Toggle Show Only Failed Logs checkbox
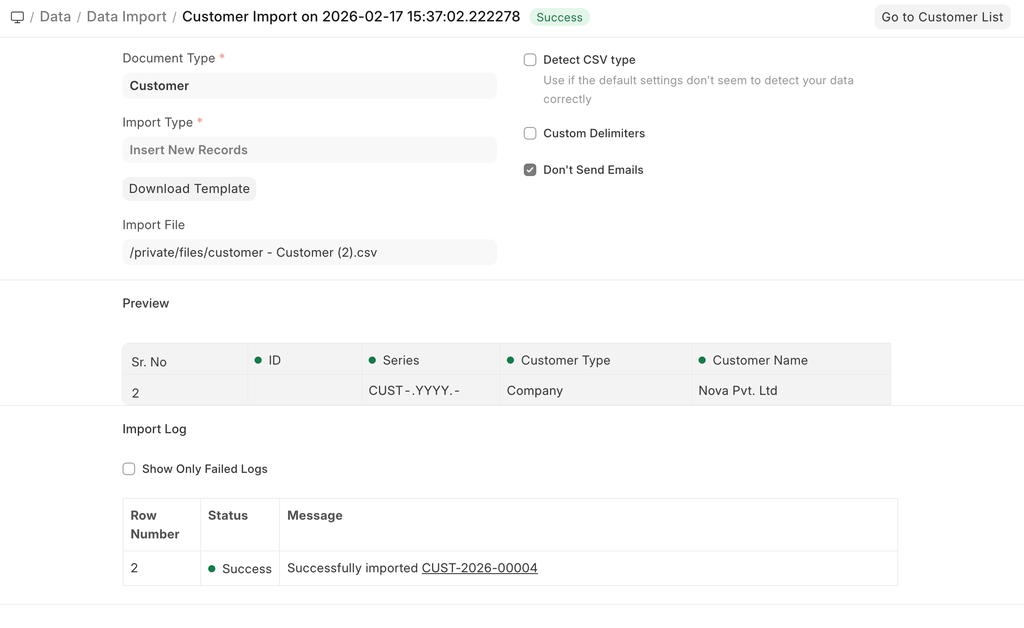This screenshot has height=628, width=1024. coord(129,469)
